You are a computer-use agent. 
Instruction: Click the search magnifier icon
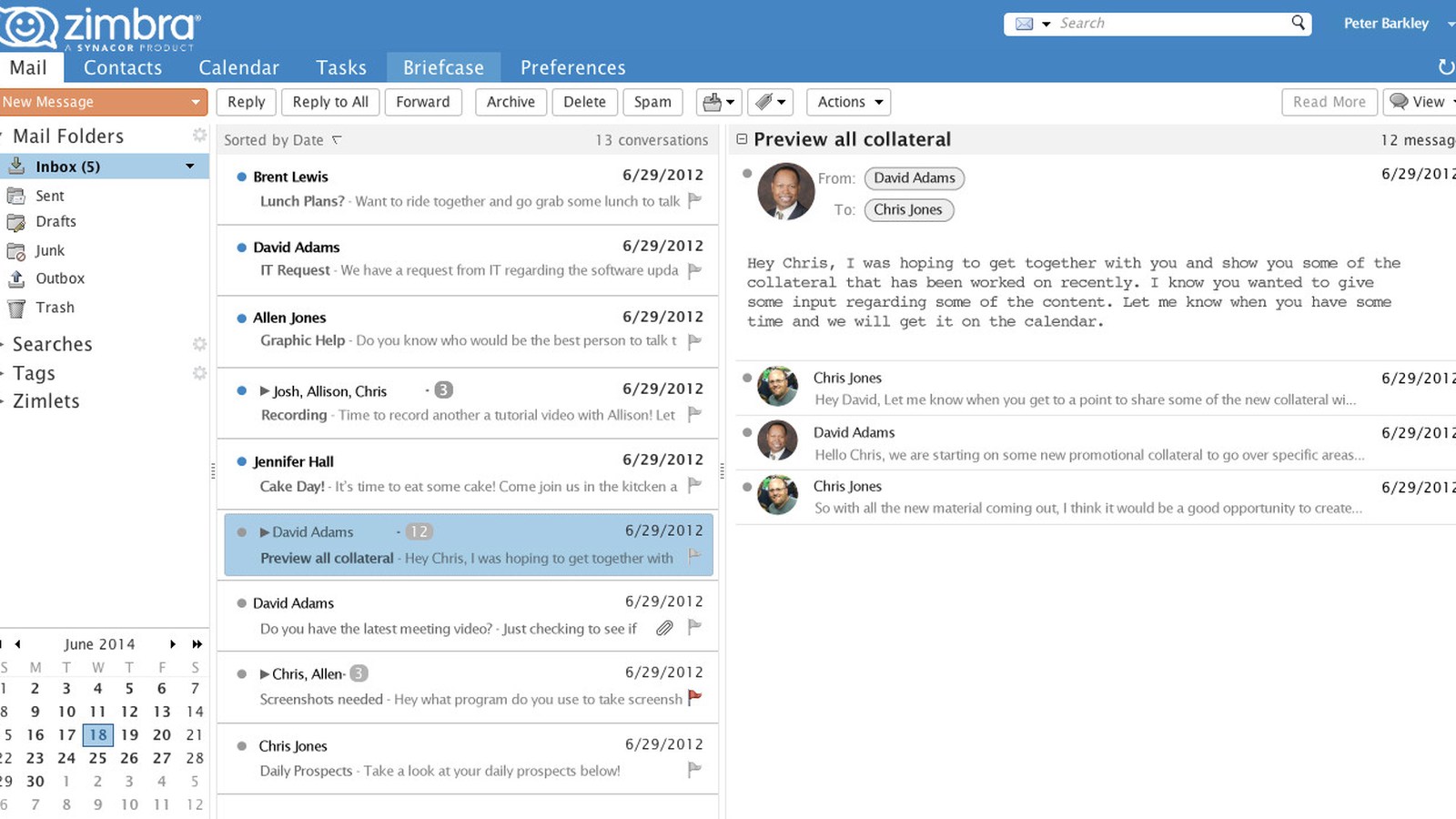(x=1298, y=23)
